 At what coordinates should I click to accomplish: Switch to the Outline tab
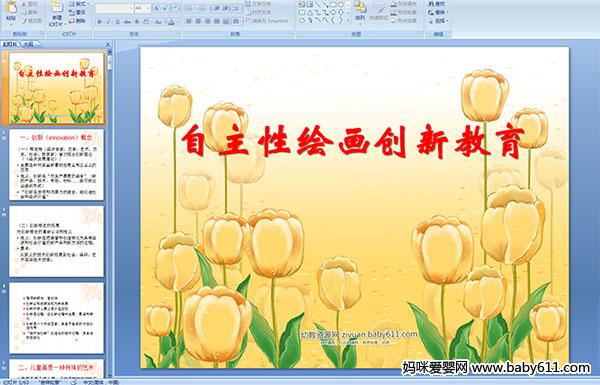(28, 44)
